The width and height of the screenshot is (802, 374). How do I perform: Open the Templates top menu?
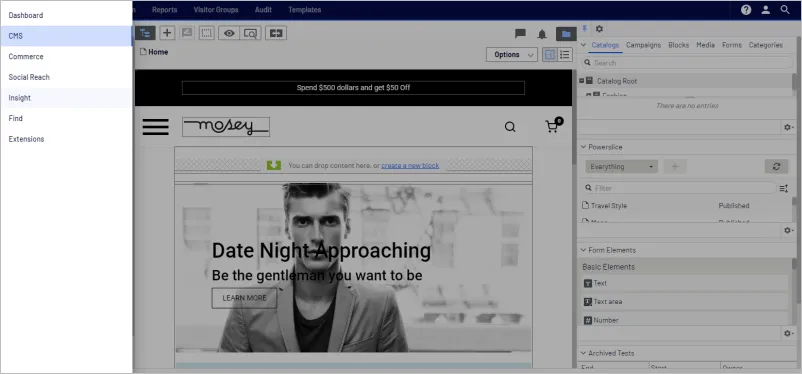304,10
